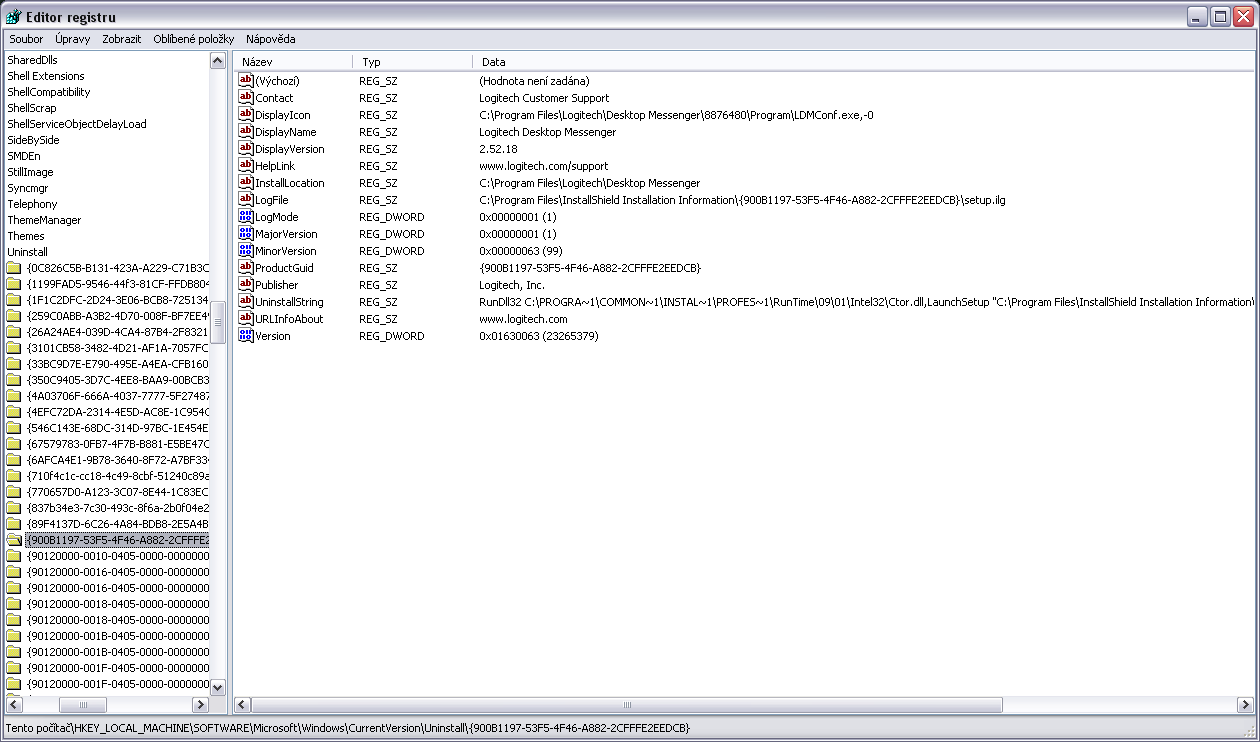Click the string icon beside HelpLink
Image resolution: width=1260 pixels, height=742 pixels.
pos(246,165)
